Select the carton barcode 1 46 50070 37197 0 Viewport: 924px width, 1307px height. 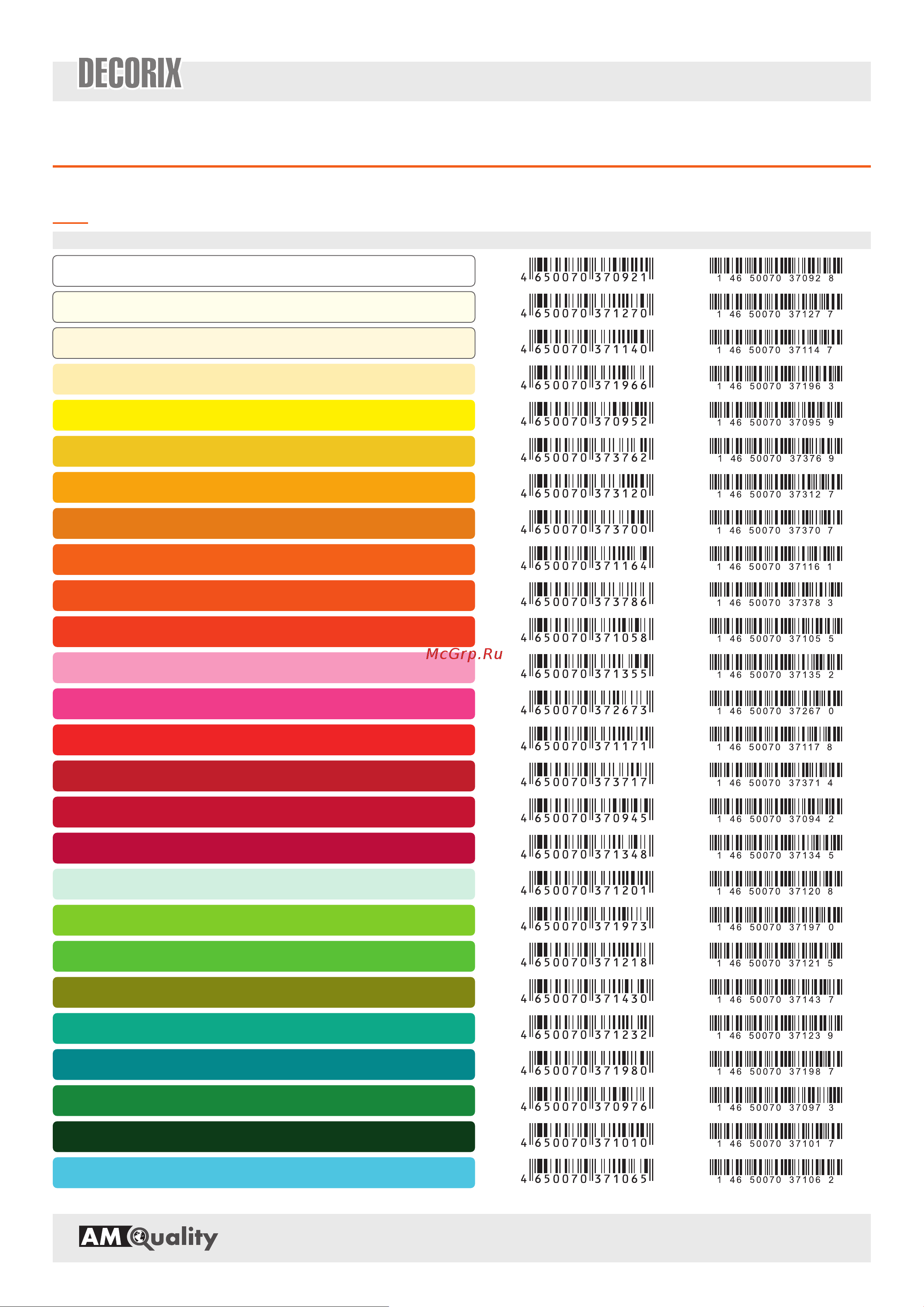click(775, 920)
